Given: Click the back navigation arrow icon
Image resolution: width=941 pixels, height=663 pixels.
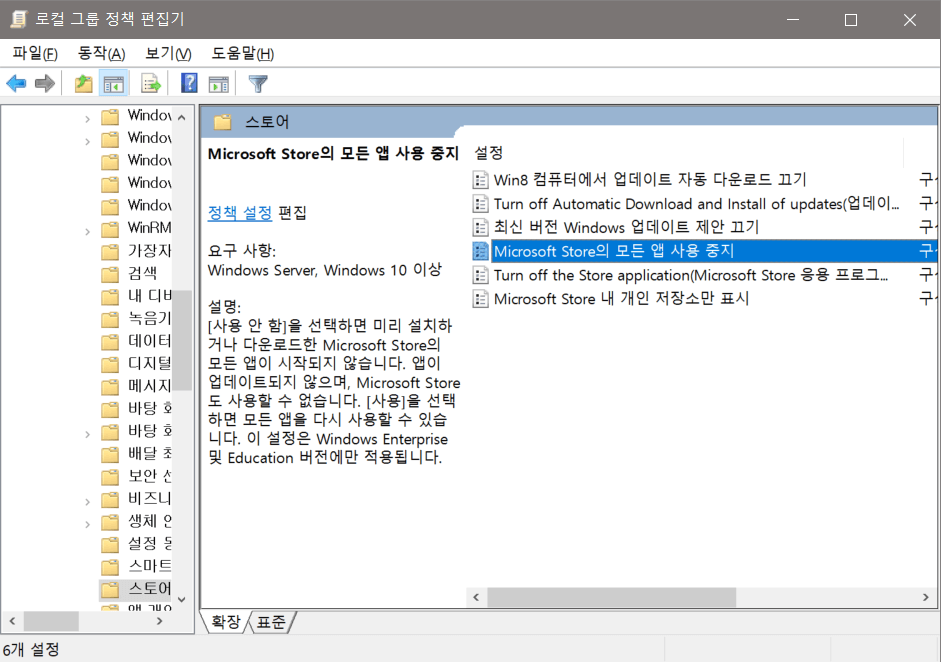Looking at the screenshot, I should click(x=16, y=83).
